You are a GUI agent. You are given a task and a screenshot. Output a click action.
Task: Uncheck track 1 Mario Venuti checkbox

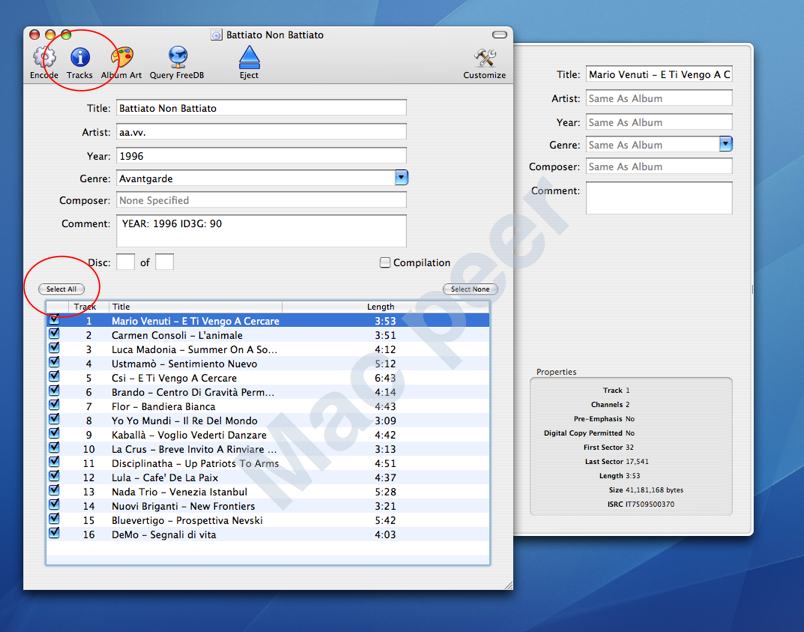(54, 320)
